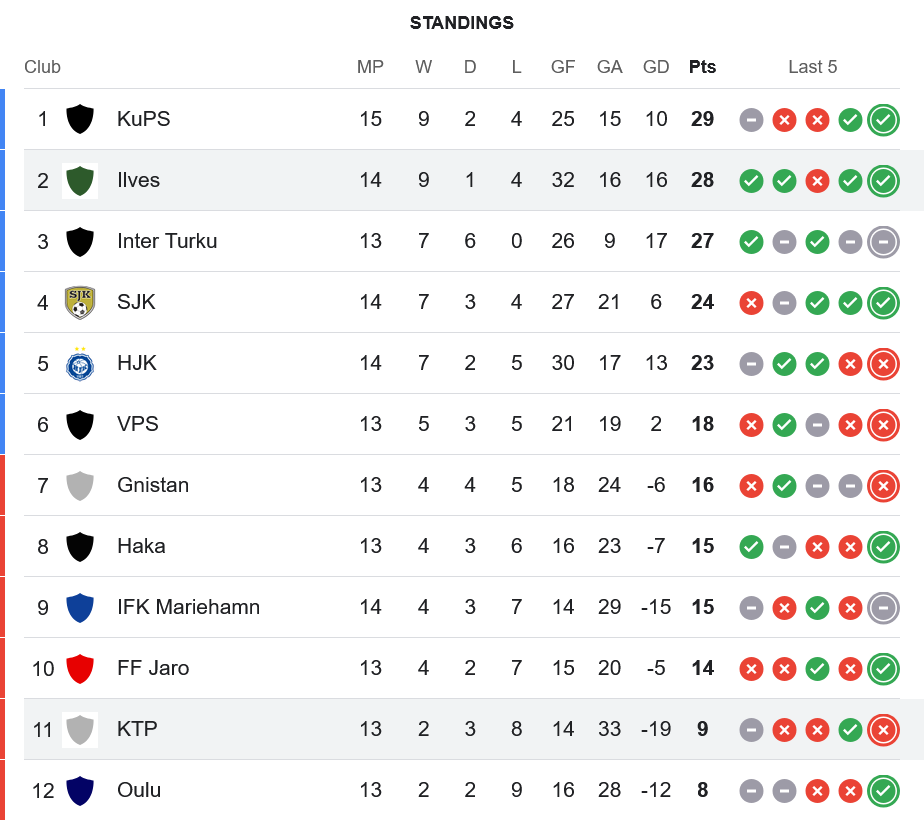Click the SJK club crest icon
The image size is (924, 837).
[80, 302]
